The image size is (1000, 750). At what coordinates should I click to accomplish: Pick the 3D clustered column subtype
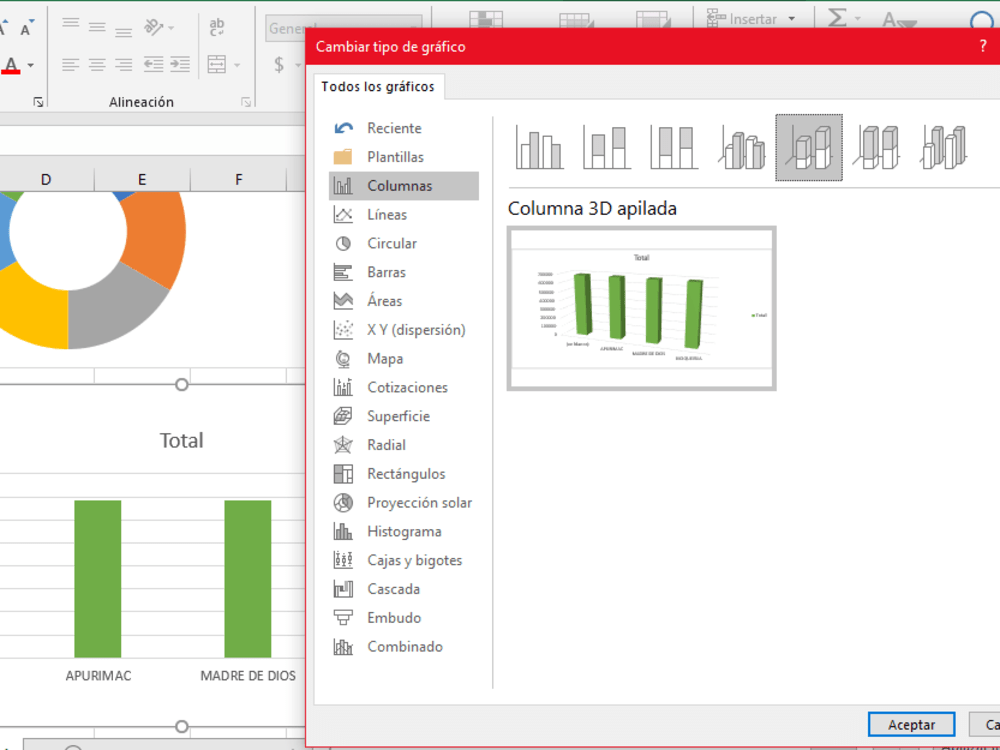(742, 148)
